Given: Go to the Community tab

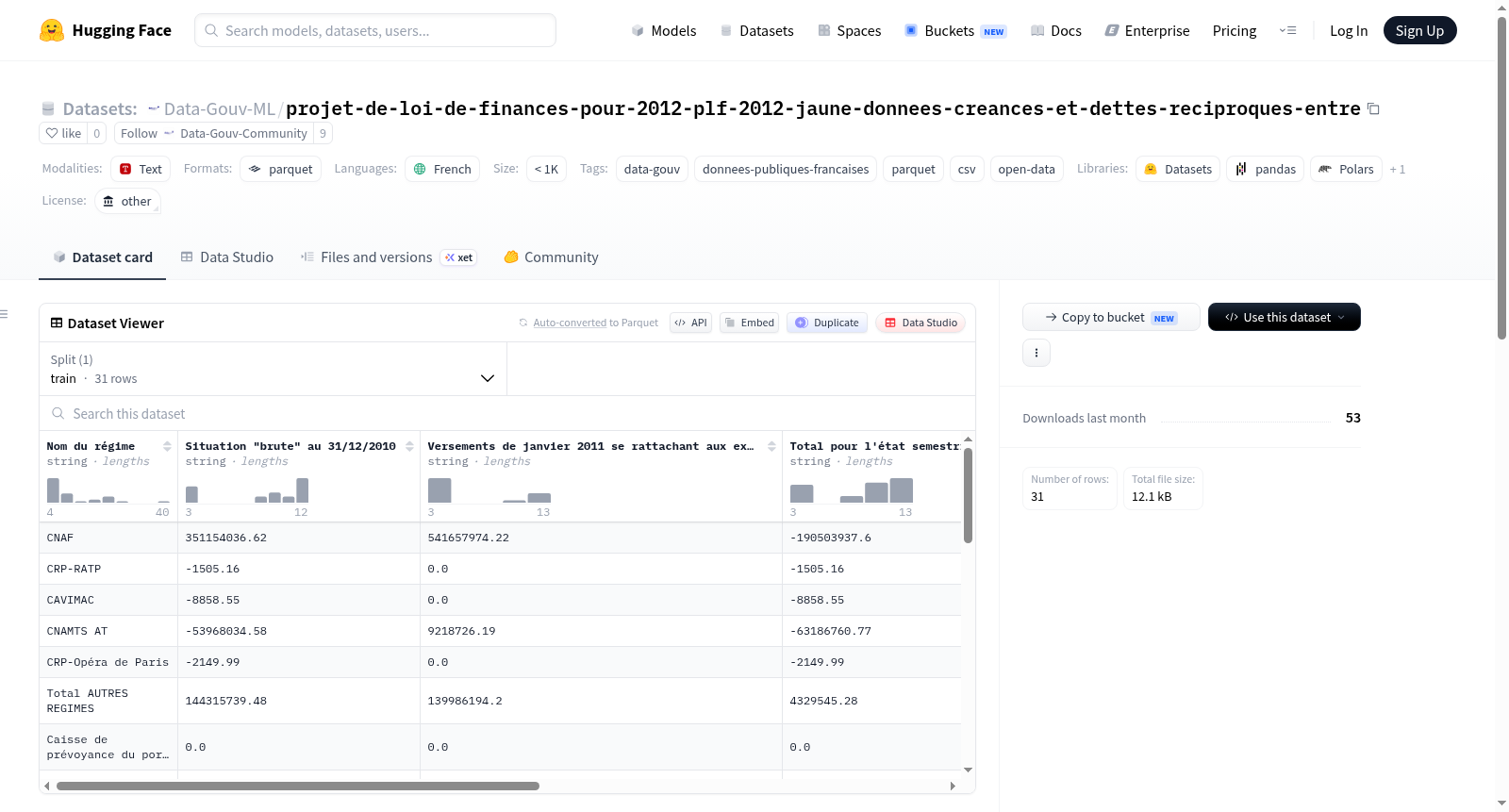Looking at the screenshot, I should 552,257.
